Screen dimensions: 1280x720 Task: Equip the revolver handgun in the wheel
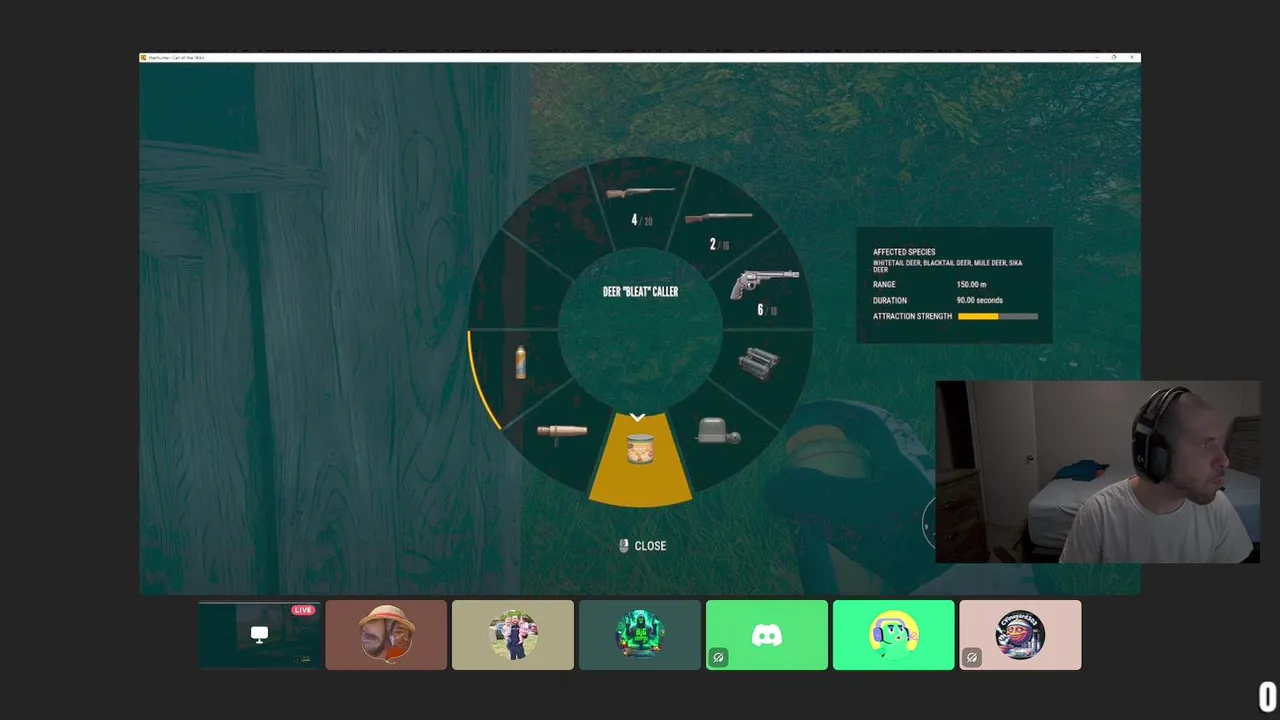click(x=764, y=284)
